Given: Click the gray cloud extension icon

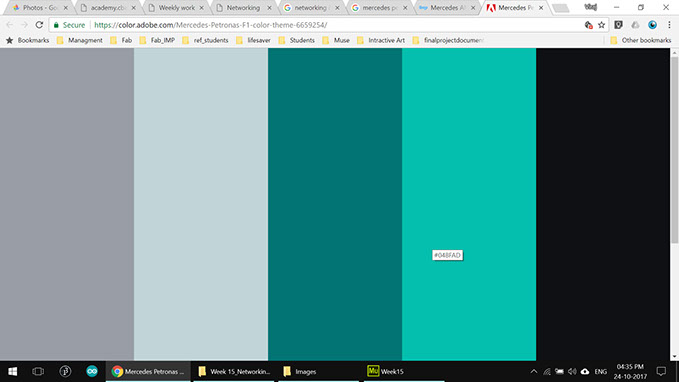Looking at the screenshot, I should (x=635, y=25).
